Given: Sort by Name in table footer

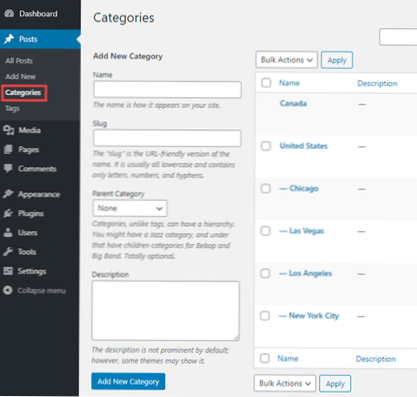Looking at the screenshot, I should pyautogui.click(x=288, y=359).
